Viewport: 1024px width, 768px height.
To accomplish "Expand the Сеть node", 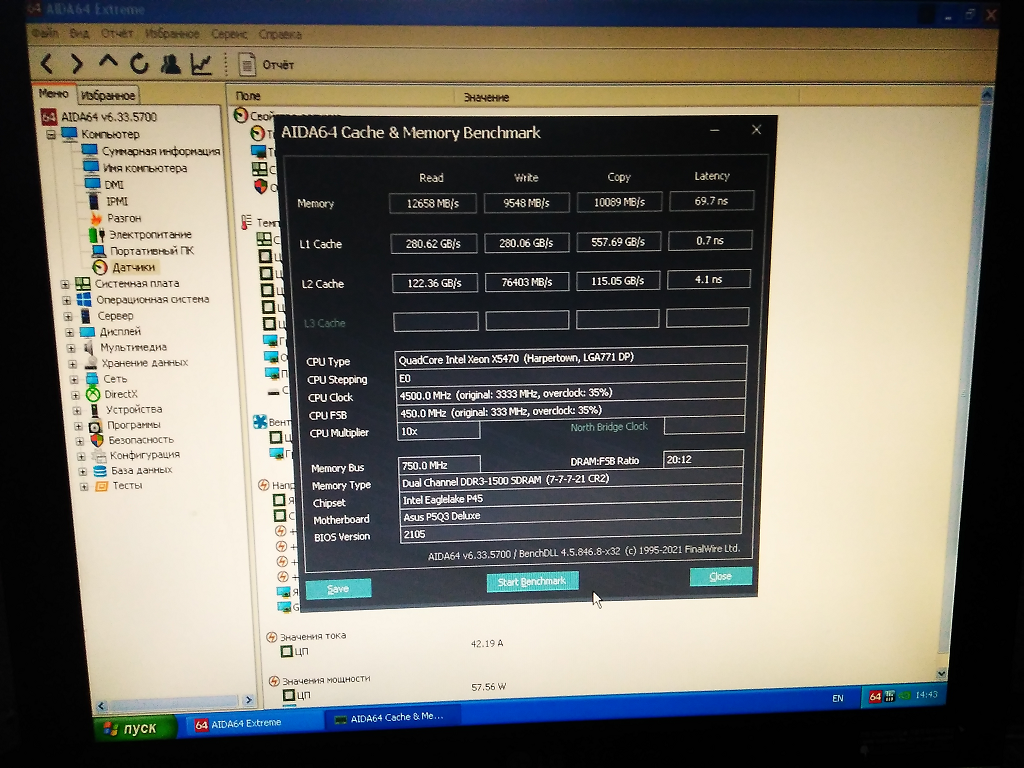I will pos(74,379).
